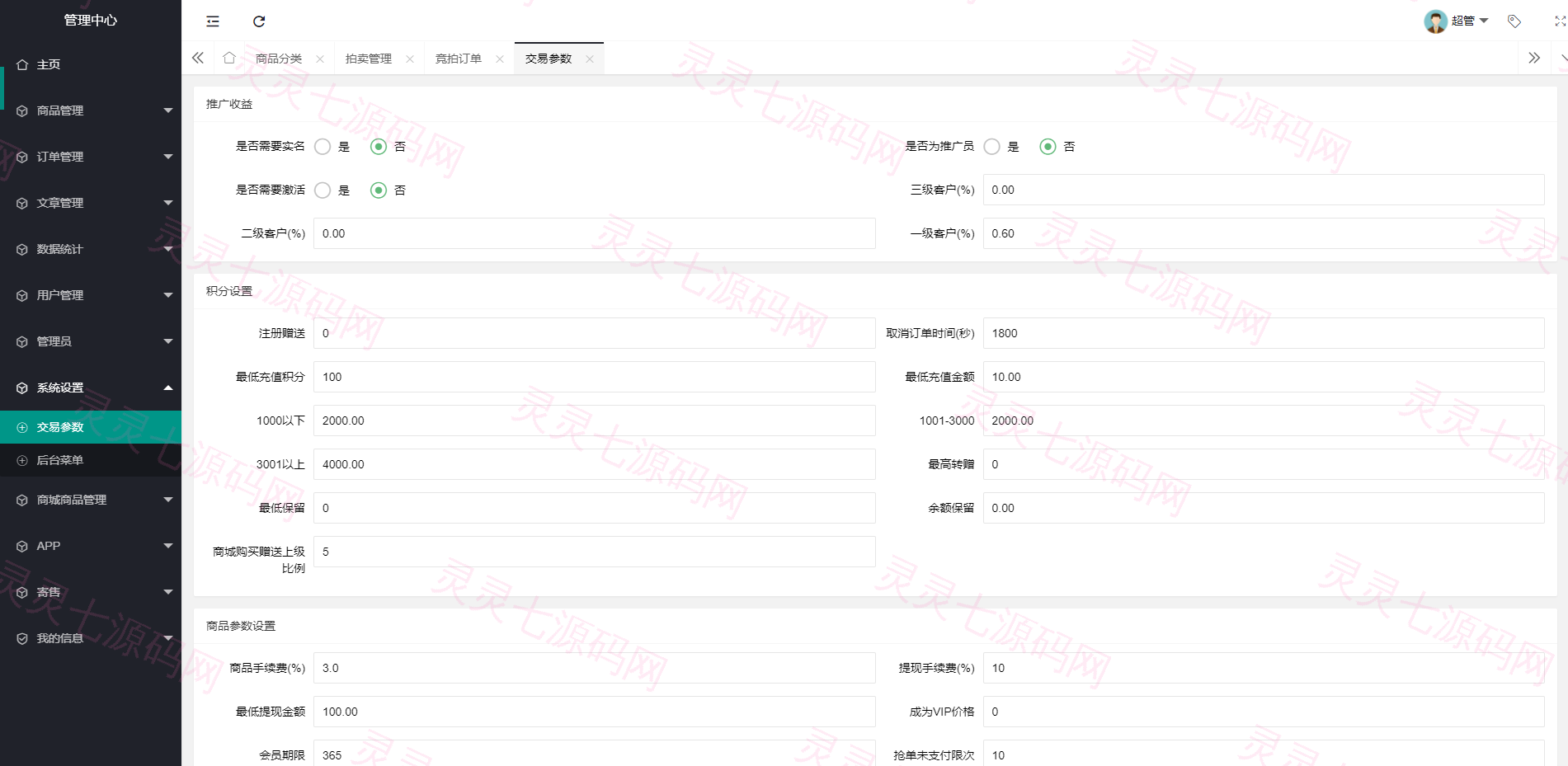Toggle the sidebar collapse icon
The width and height of the screenshot is (1568, 766).
pyautogui.click(x=213, y=21)
